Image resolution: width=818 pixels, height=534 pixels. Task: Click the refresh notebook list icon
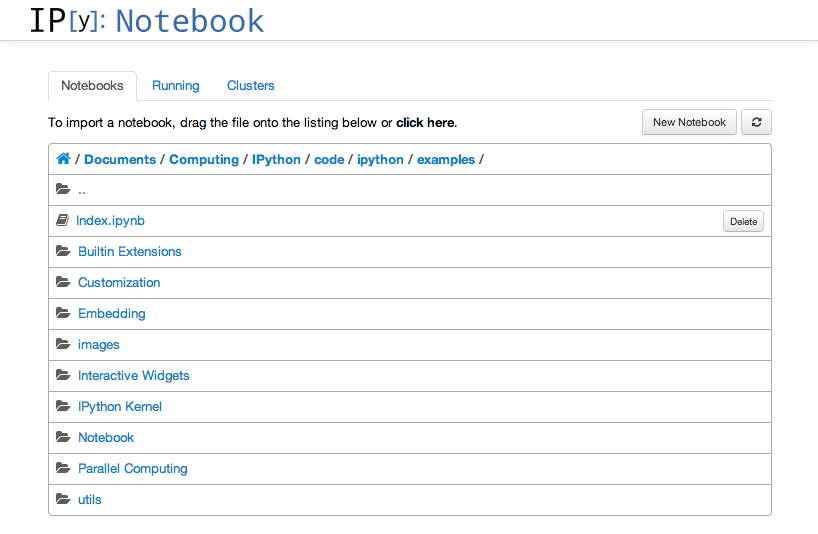pyautogui.click(x=756, y=122)
